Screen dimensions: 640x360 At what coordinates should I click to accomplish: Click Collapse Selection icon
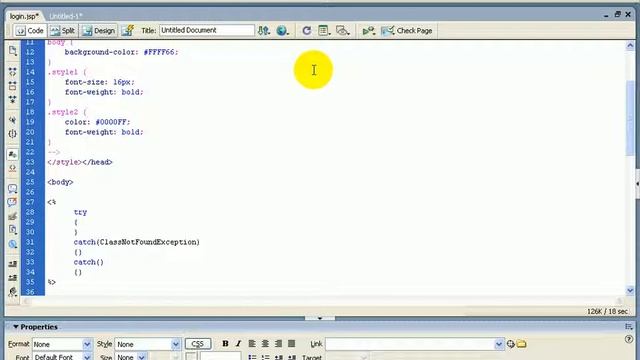(13, 86)
